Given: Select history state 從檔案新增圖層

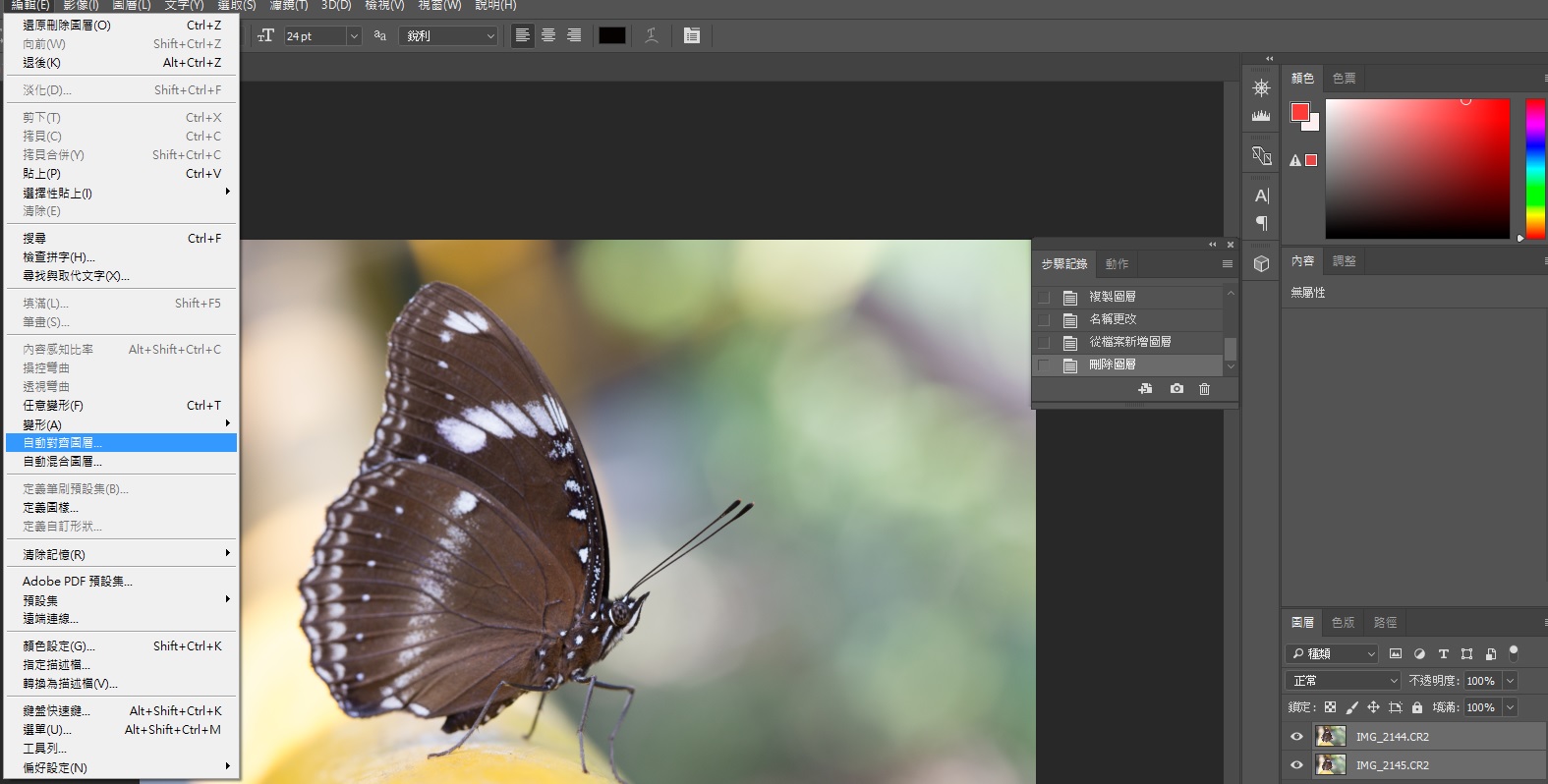Looking at the screenshot, I should tap(1128, 342).
